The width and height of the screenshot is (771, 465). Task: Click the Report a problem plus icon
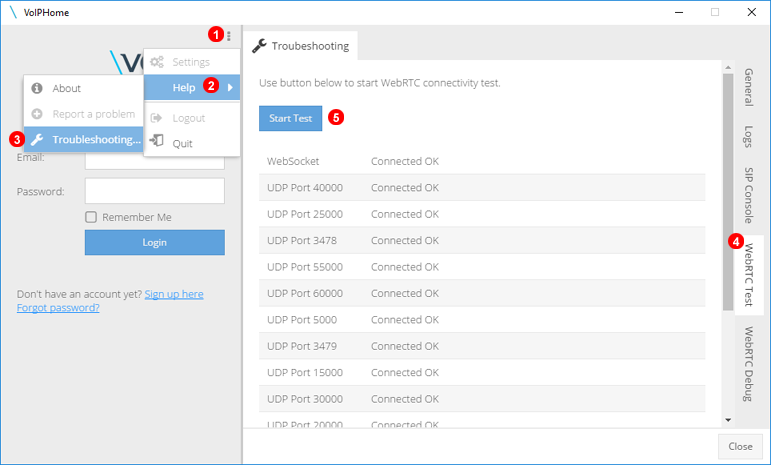37,114
